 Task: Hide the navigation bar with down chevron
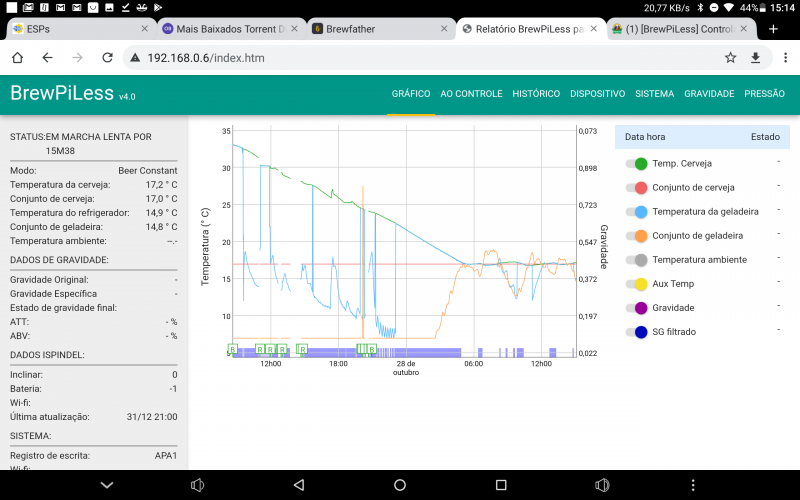click(107, 485)
